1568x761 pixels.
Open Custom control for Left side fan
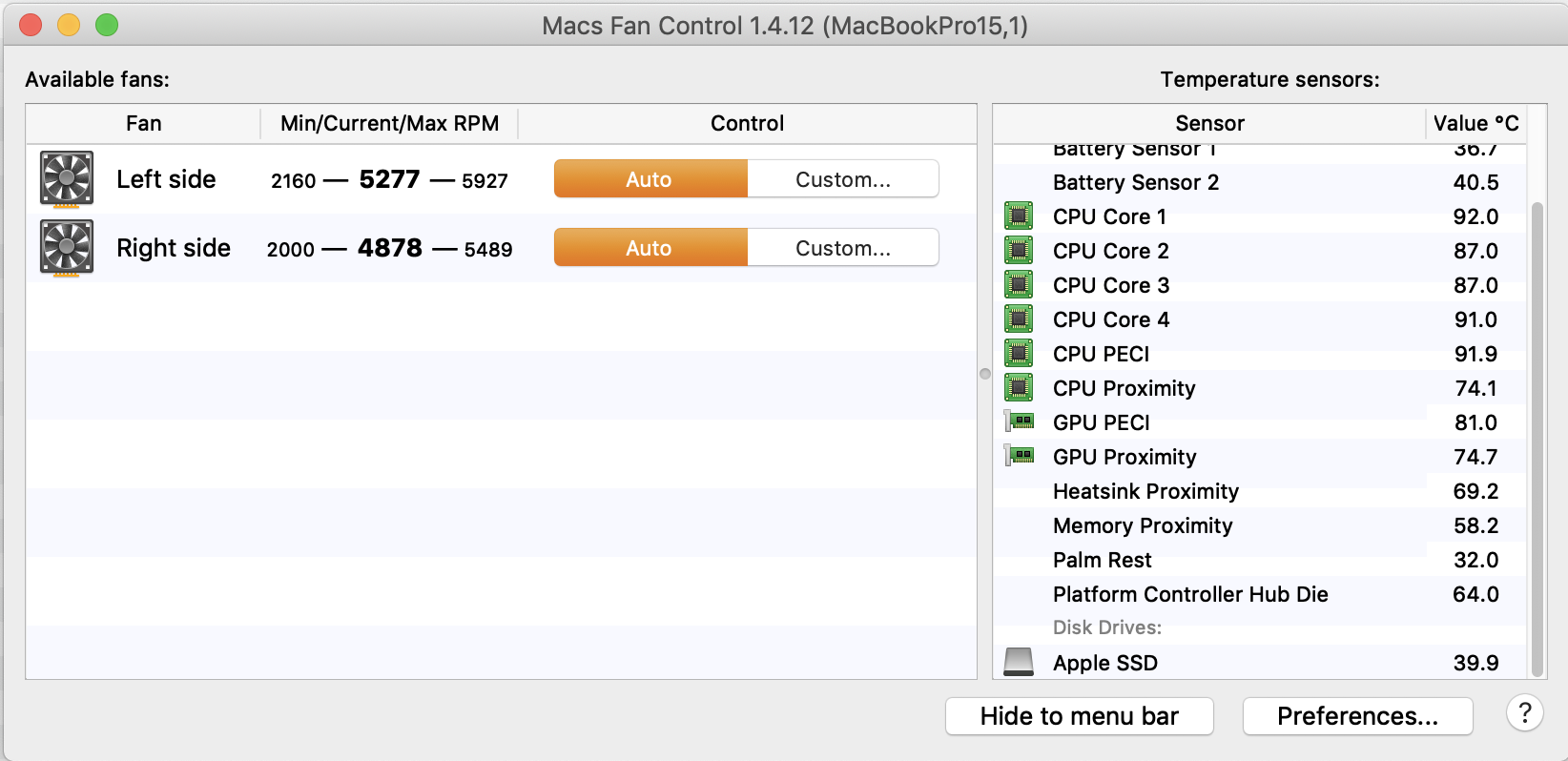pos(843,179)
